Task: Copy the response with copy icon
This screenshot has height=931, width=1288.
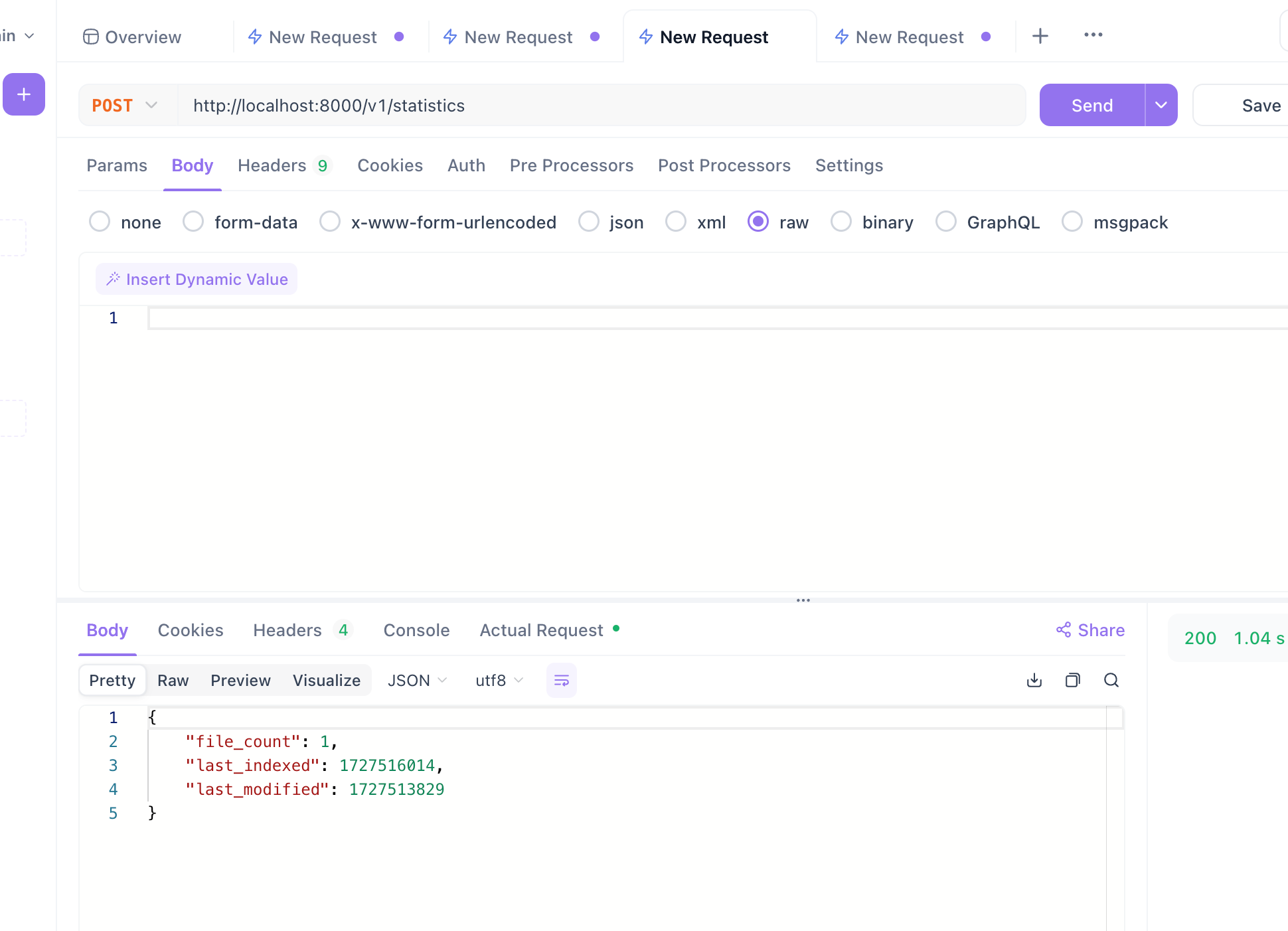Action: pos(1072,680)
